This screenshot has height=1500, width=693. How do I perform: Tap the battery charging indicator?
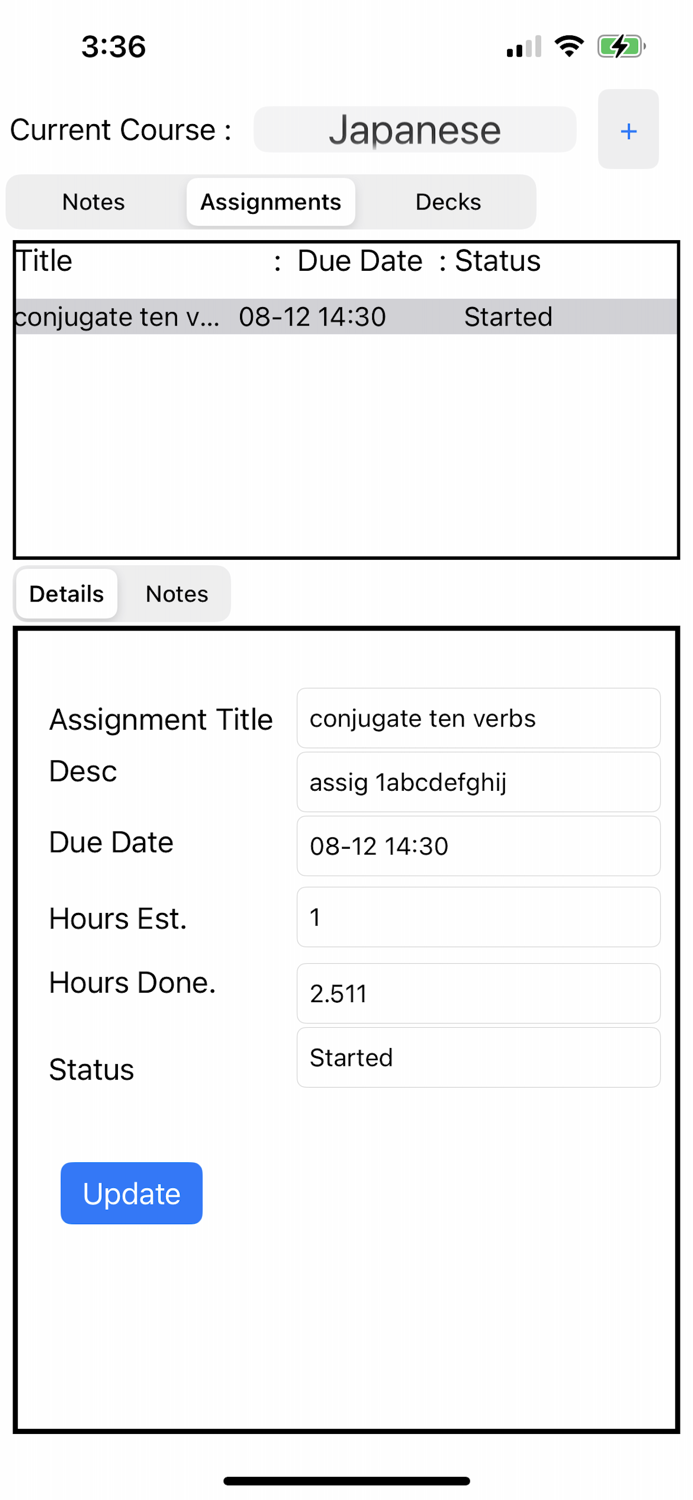coord(620,45)
